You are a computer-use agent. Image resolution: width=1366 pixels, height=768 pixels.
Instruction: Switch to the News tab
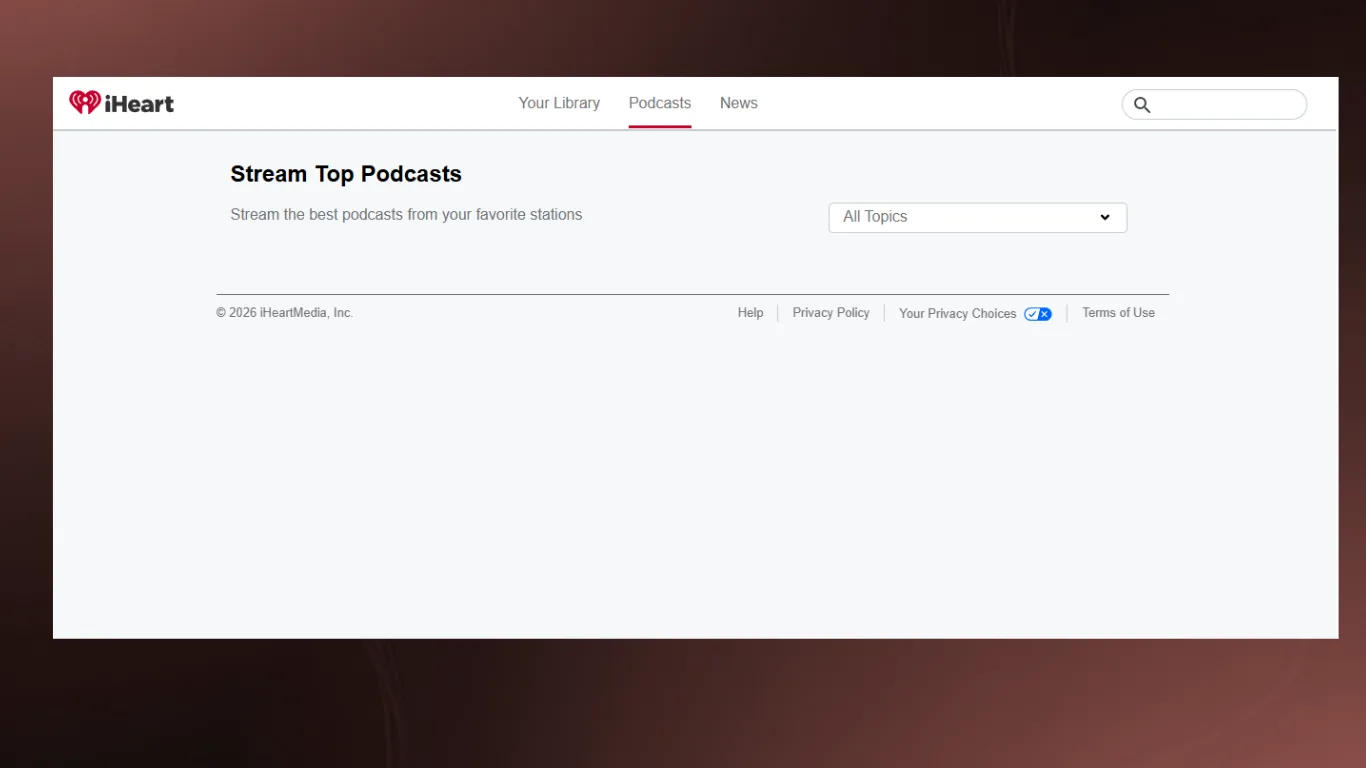738,103
